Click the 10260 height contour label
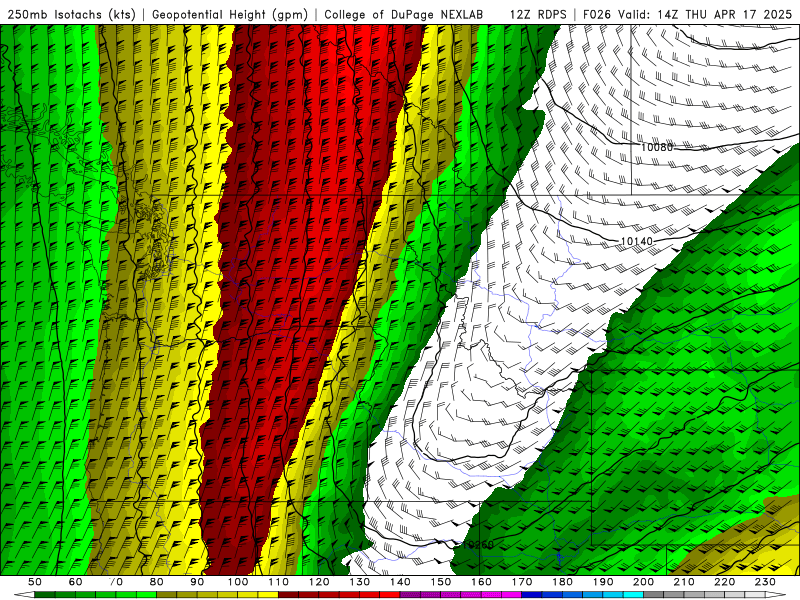This screenshot has height=600, width=800. tap(478, 545)
